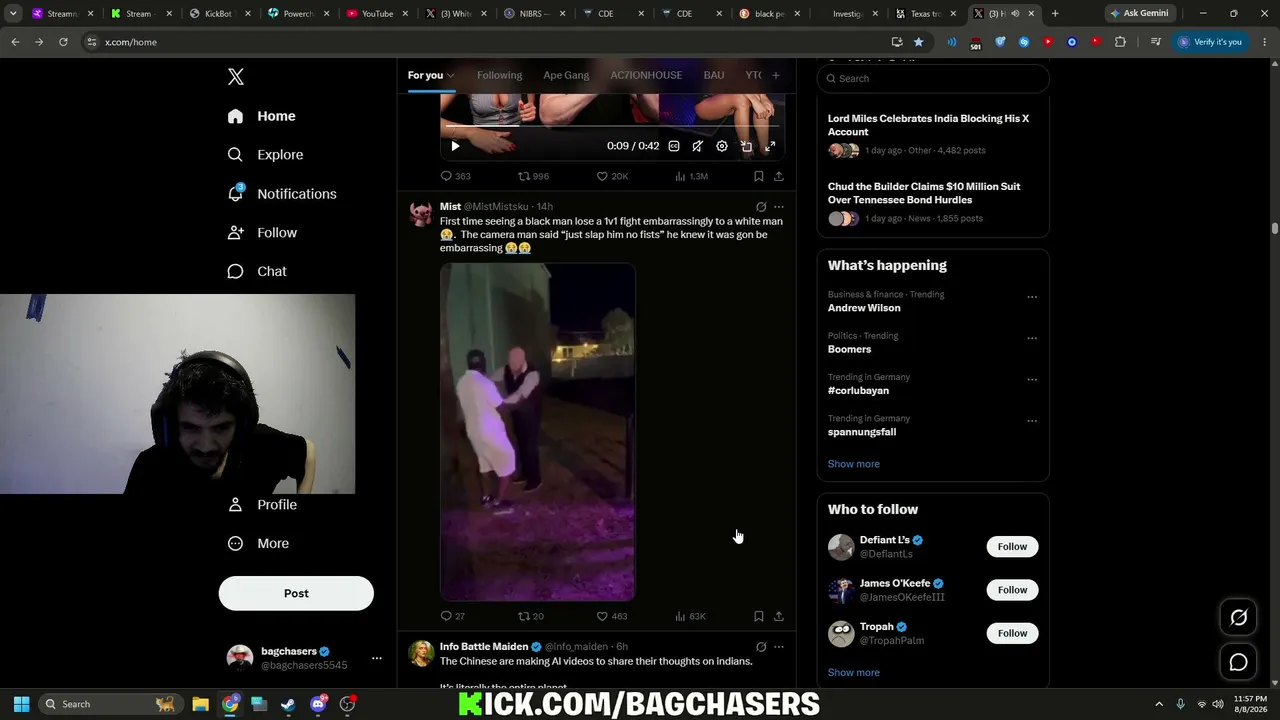Open more options for #corlubayan trend

[1032, 380]
